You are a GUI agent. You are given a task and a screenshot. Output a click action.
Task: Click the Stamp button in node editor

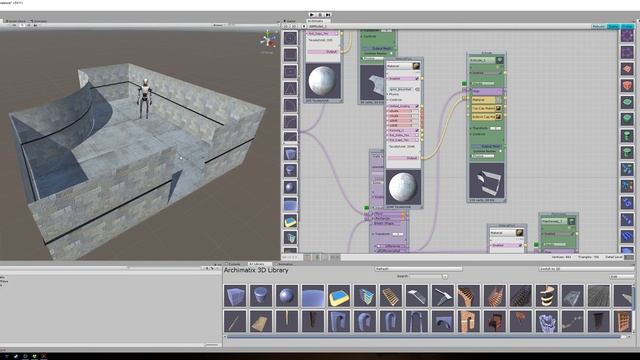(613, 26)
